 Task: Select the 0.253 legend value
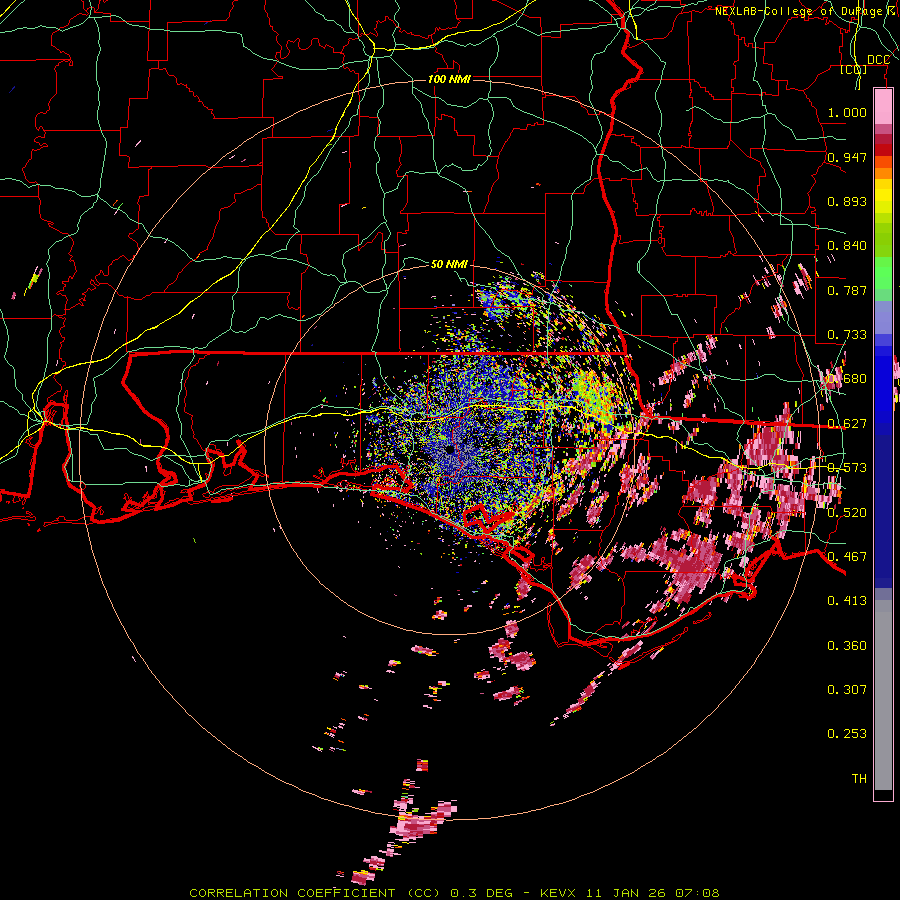pyautogui.click(x=847, y=734)
